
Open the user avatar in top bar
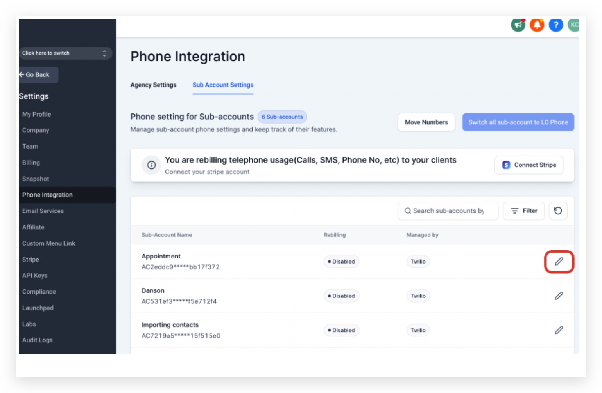pyautogui.click(x=574, y=25)
